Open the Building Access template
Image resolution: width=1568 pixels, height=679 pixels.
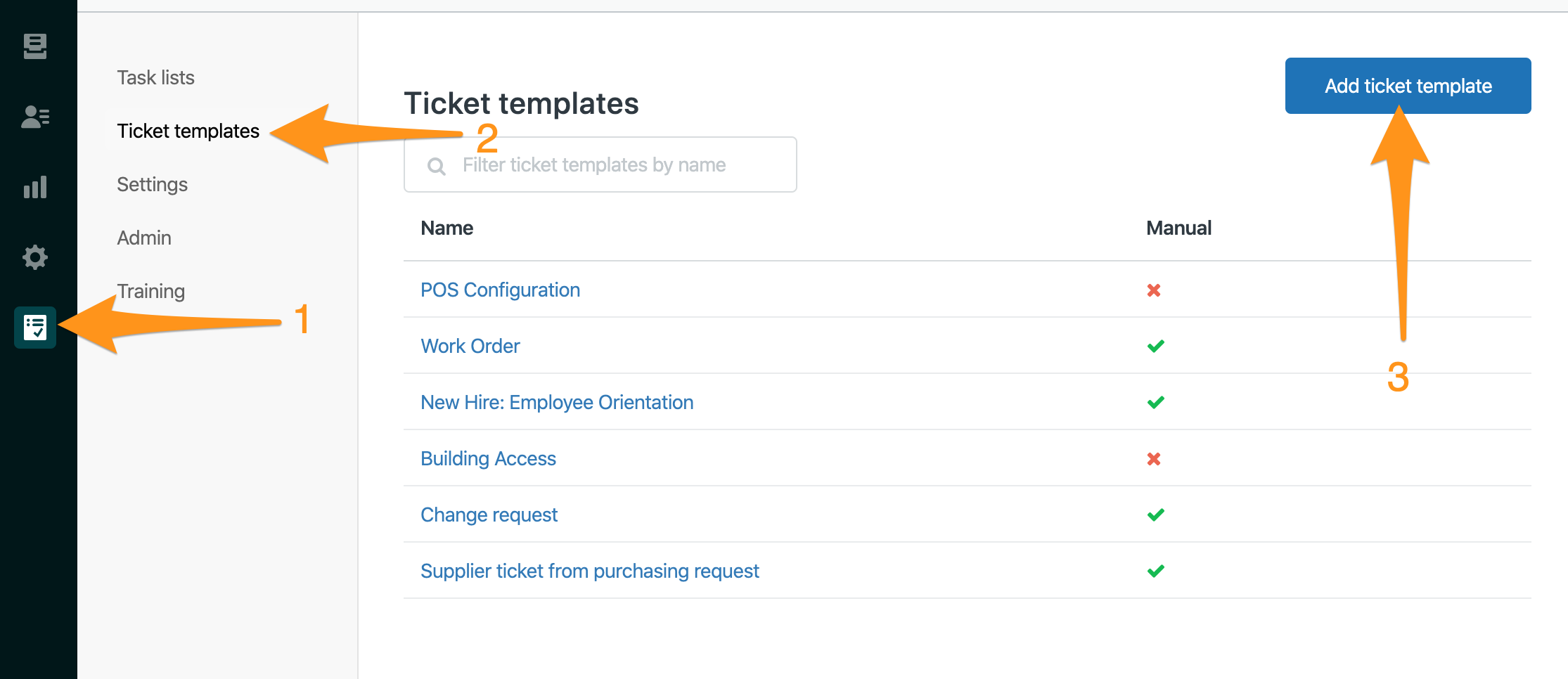[488, 458]
